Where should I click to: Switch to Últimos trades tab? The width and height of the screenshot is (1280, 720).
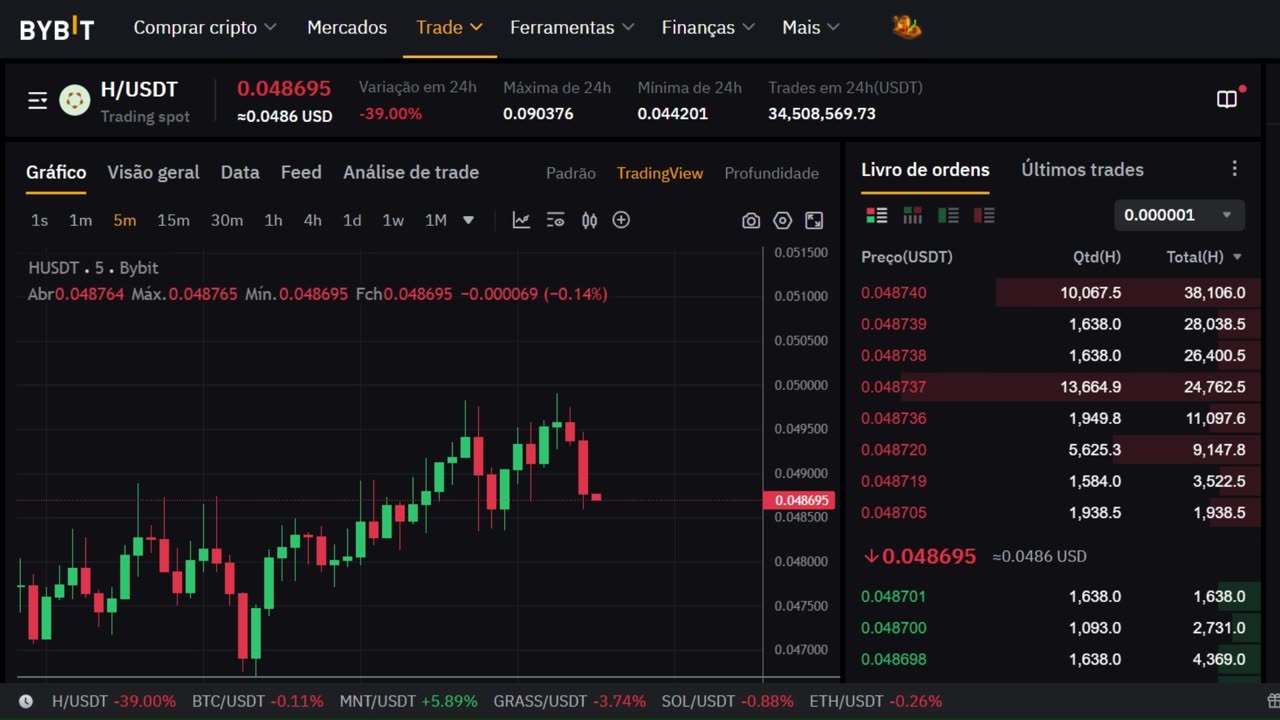coord(1082,170)
